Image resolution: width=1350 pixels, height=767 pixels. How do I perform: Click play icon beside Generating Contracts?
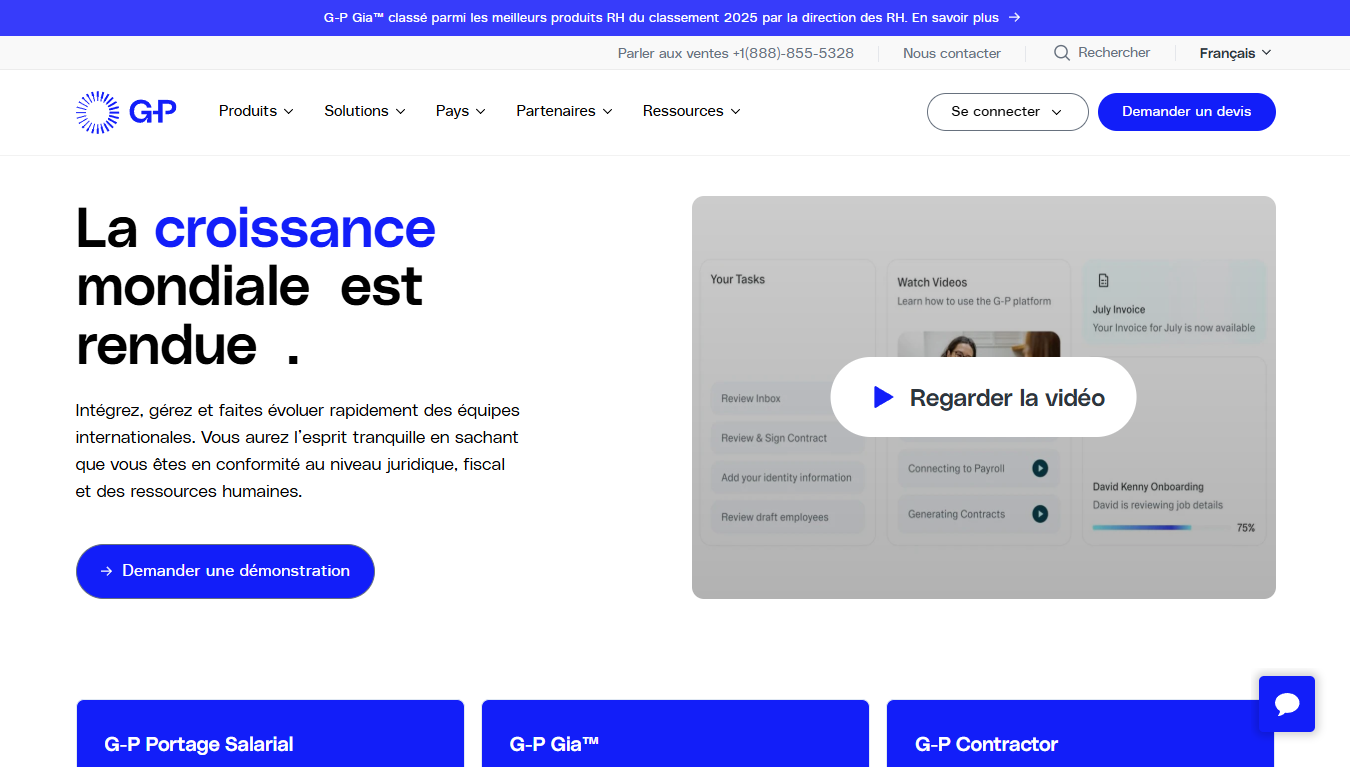point(1040,514)
